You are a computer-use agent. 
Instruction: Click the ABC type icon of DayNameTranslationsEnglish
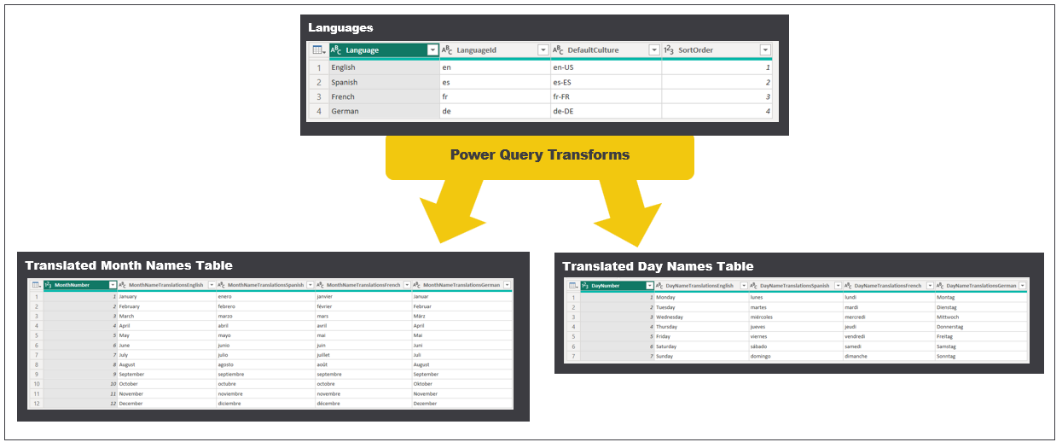[659, 285]
